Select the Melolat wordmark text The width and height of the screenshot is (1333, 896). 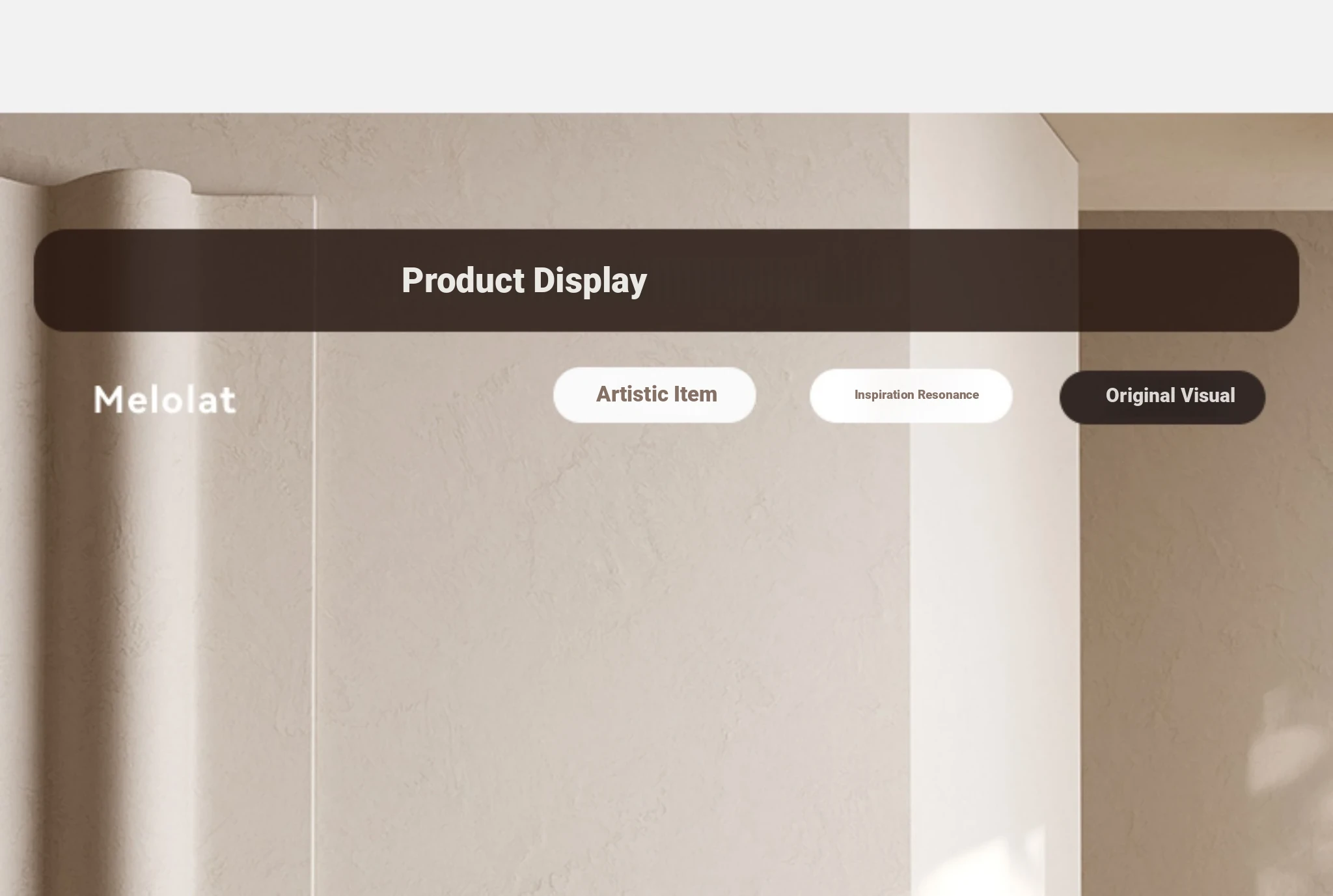point(165,400)
